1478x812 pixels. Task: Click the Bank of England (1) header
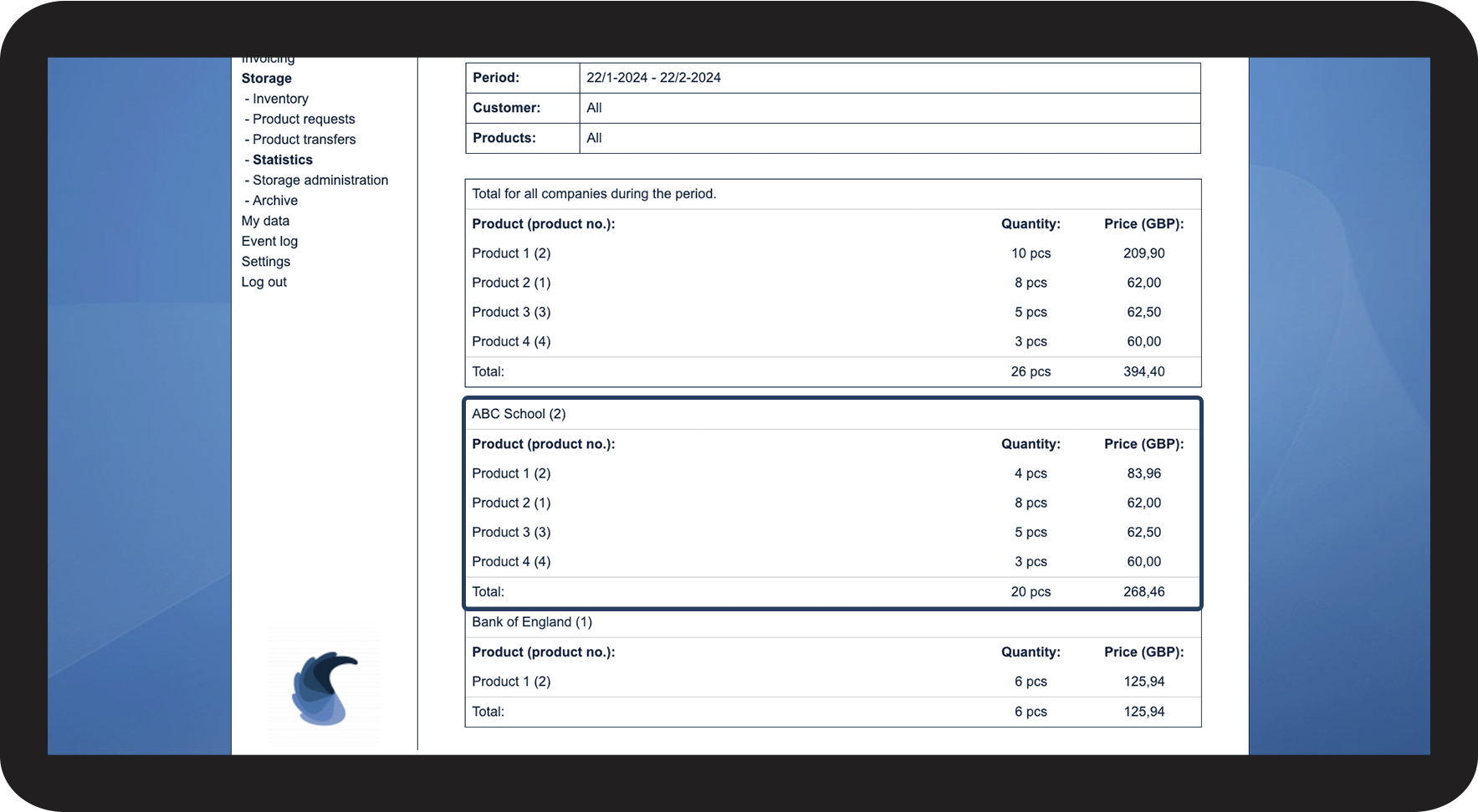531,622
